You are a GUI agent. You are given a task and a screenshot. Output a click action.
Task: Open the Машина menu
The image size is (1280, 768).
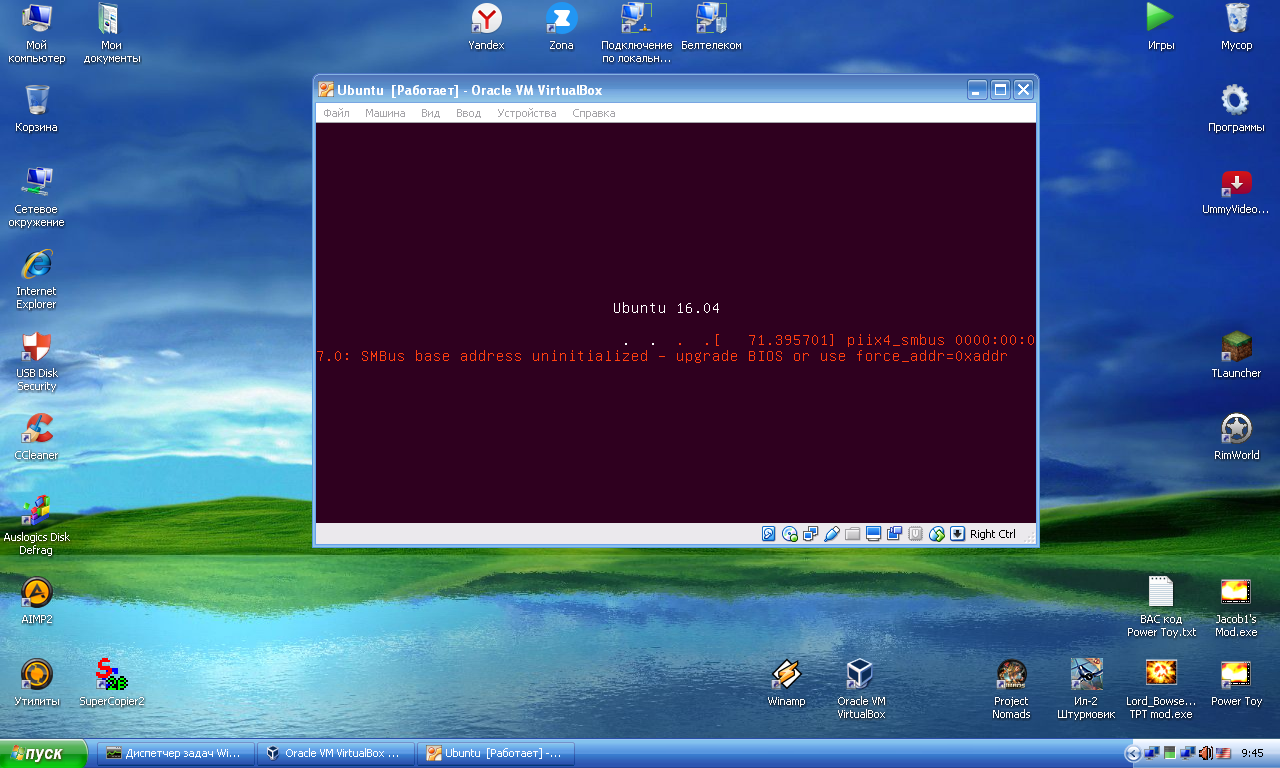[385, 113]
